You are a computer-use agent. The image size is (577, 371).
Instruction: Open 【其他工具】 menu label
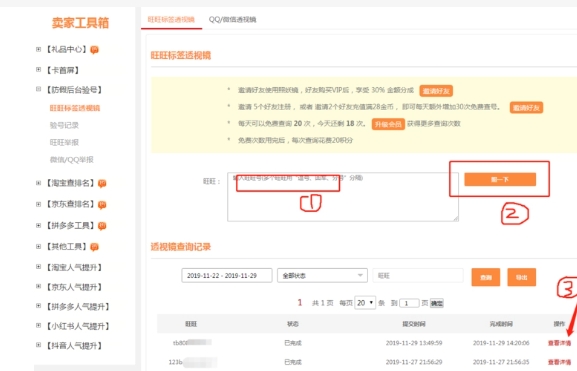point(66,247)
